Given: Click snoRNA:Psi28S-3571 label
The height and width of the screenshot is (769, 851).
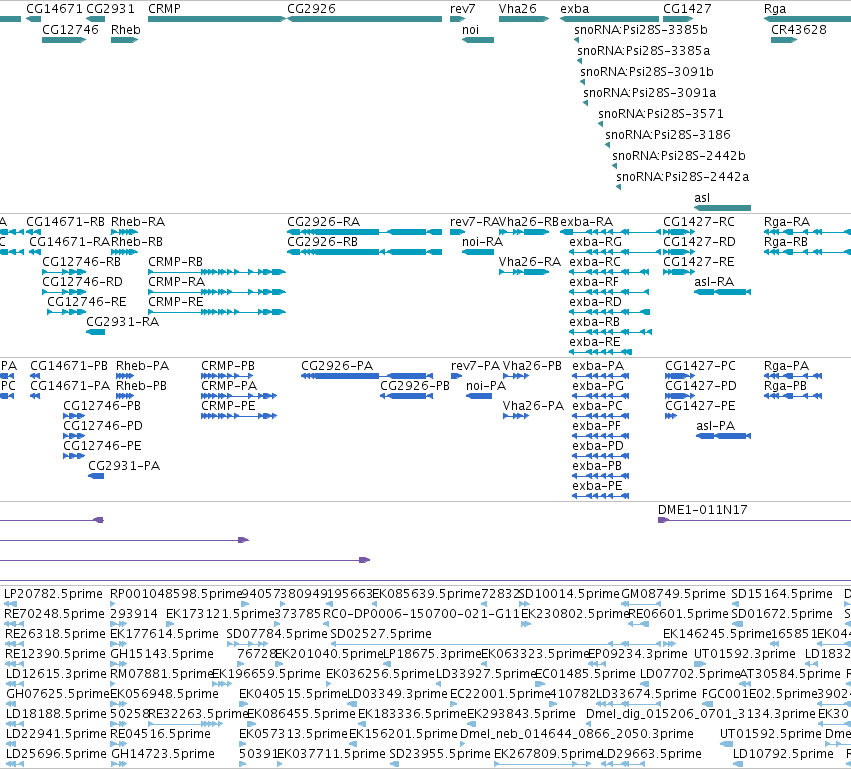Looking at the screenshot, I should [x=661, y=113].
